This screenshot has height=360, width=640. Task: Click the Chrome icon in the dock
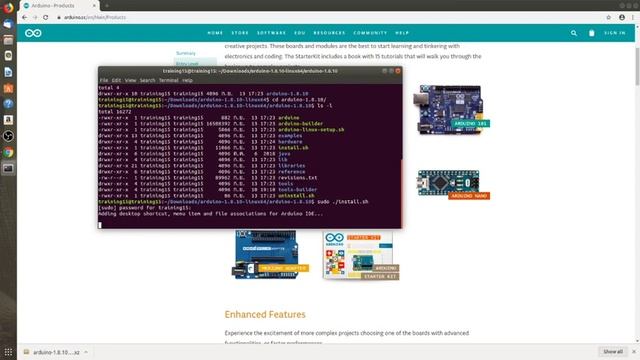pyautogui.click(x=8, y=152)
